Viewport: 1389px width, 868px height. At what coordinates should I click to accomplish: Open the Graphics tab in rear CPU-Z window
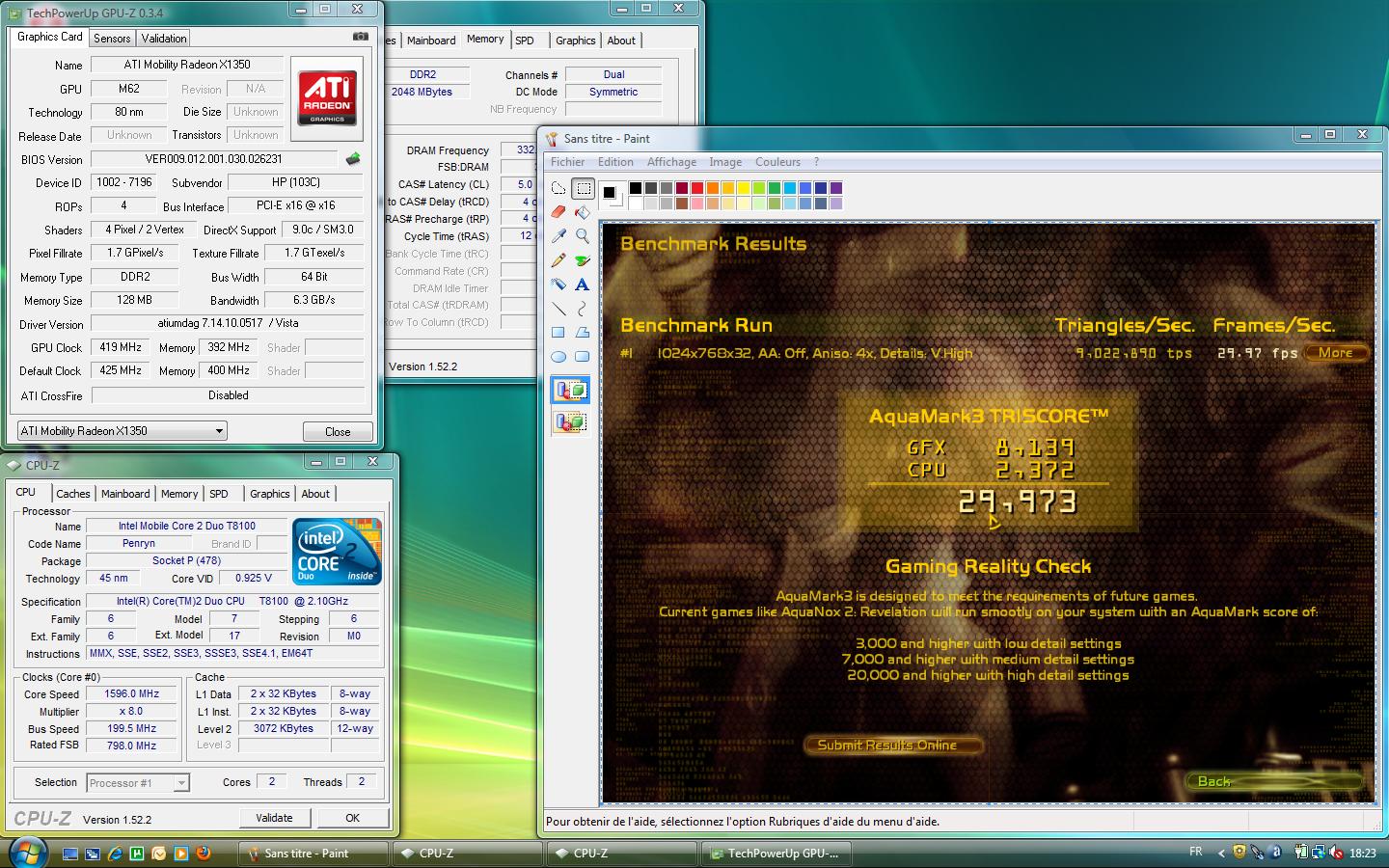coord(575,41)
